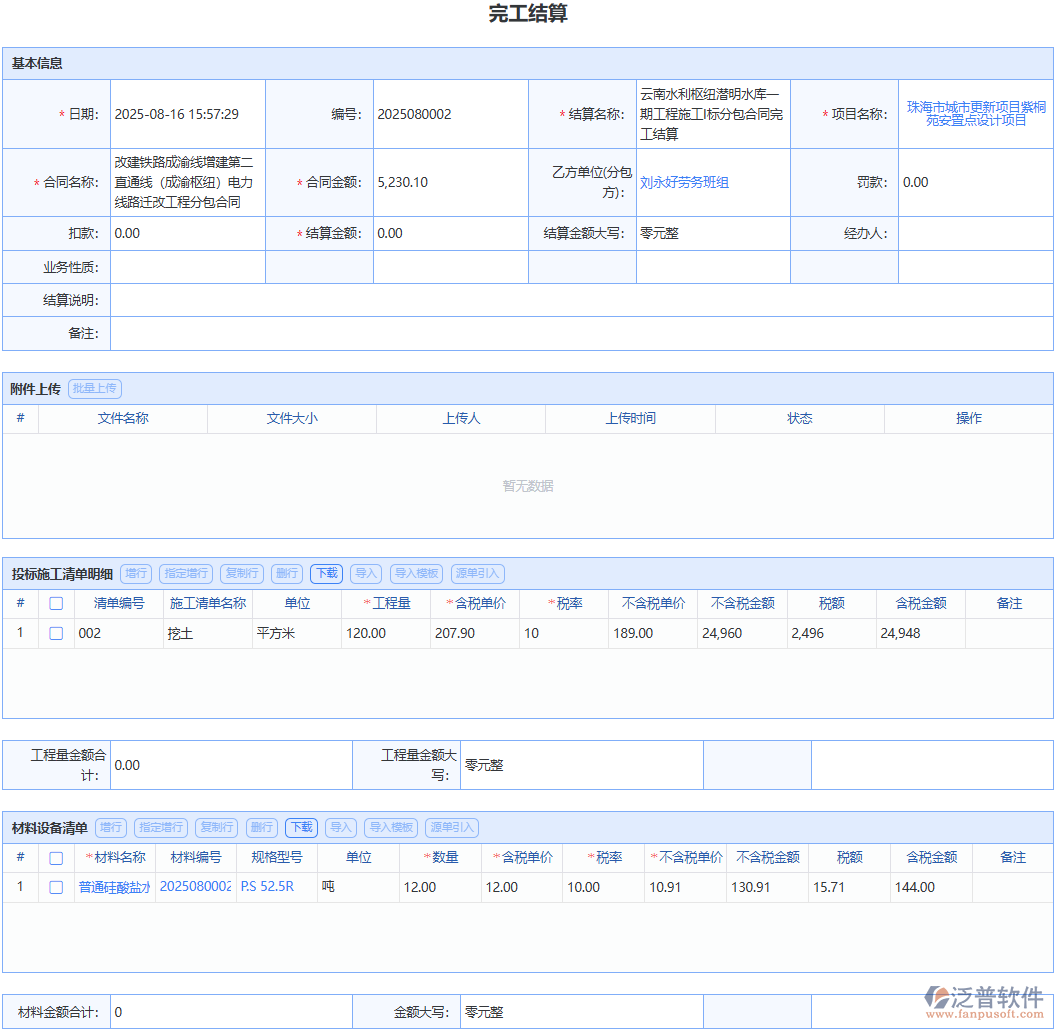This screenshot has height=1030, width=1054.
Task: Check the row checkbox for 普通硅酸盐 material
Action: [x=55, y=886]
